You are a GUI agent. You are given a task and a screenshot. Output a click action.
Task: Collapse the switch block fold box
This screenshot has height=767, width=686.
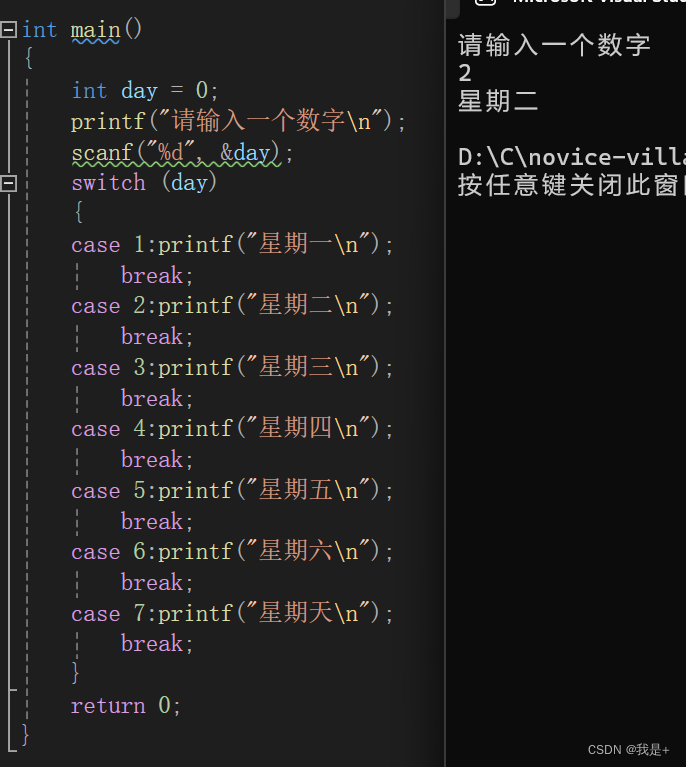point(9,183)
